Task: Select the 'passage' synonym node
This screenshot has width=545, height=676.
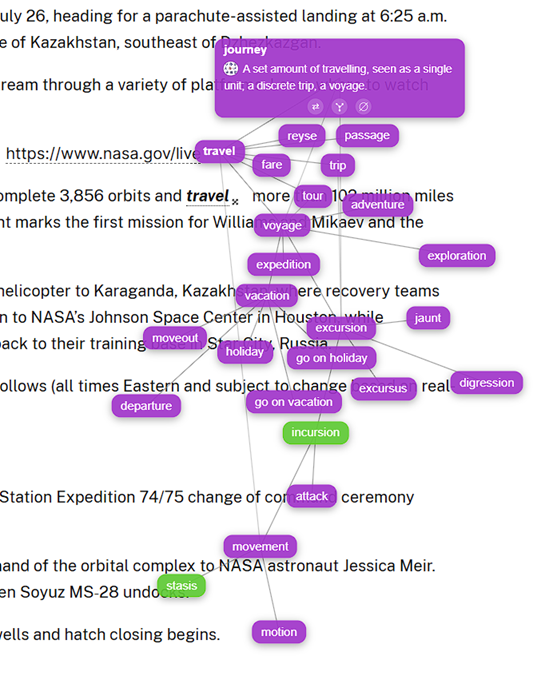Action: pos(367,135)
